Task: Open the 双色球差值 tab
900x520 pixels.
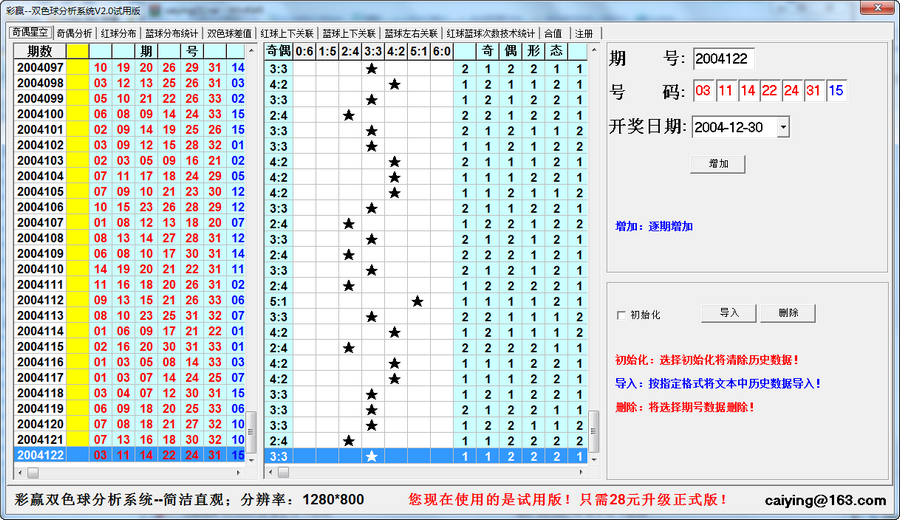Action: click(x=229, y=34)
